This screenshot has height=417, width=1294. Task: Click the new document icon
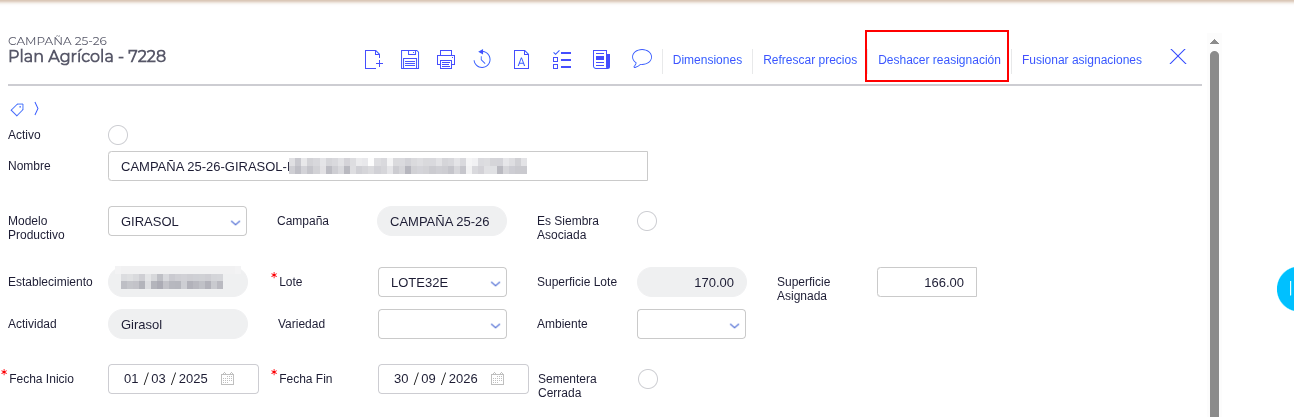pos(373,60)
